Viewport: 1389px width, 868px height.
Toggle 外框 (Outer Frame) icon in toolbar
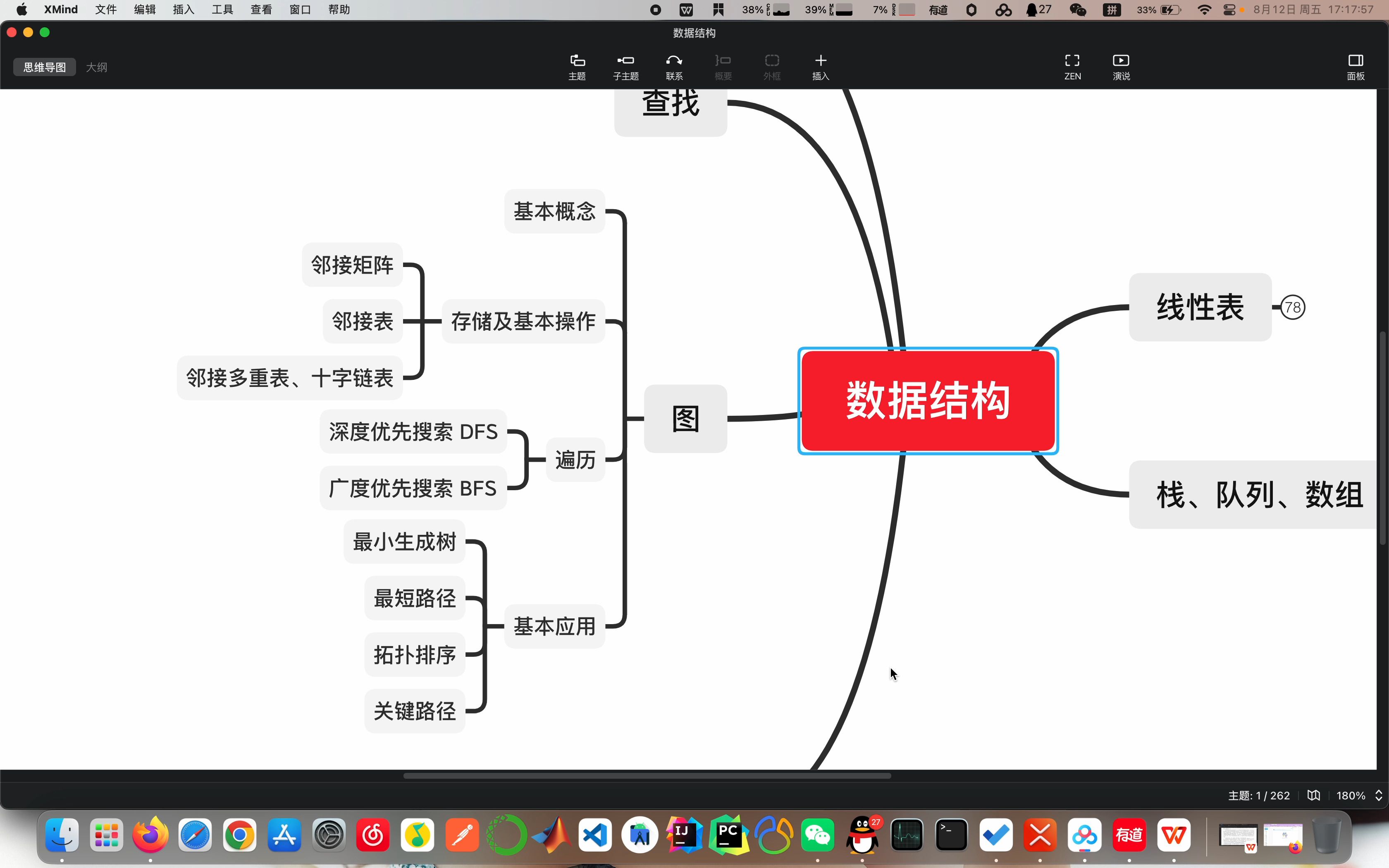click(771, 66)
